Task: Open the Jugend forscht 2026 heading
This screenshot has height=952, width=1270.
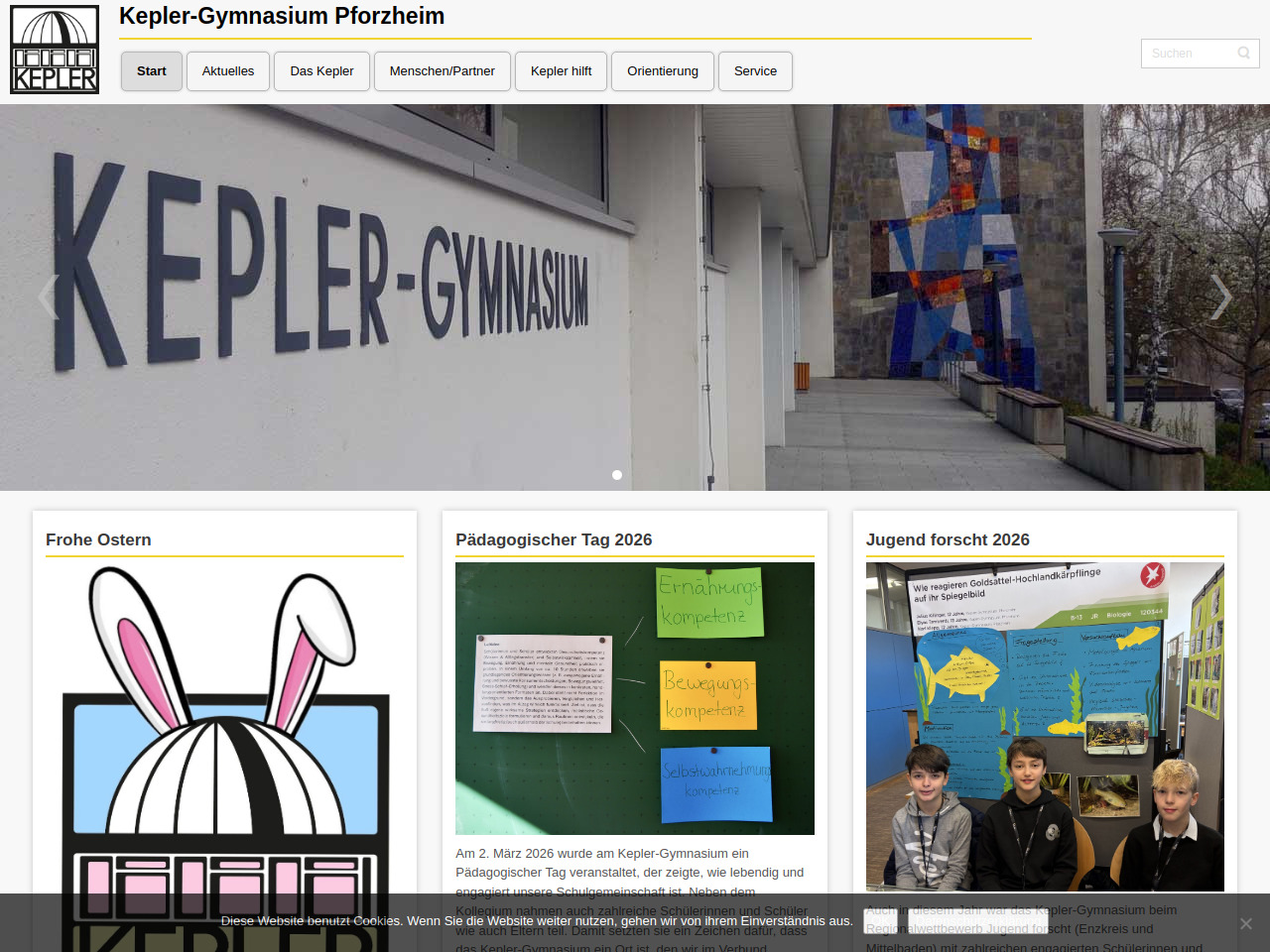Action: (948, 539)
